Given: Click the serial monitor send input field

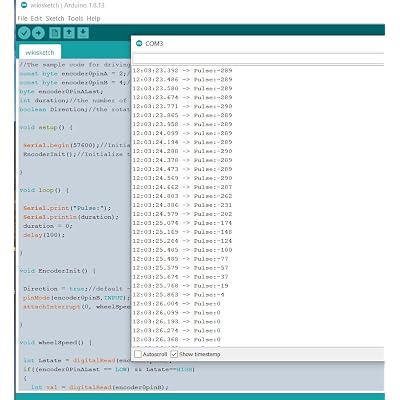Looking at the screenshot, I should coord(258,58).
